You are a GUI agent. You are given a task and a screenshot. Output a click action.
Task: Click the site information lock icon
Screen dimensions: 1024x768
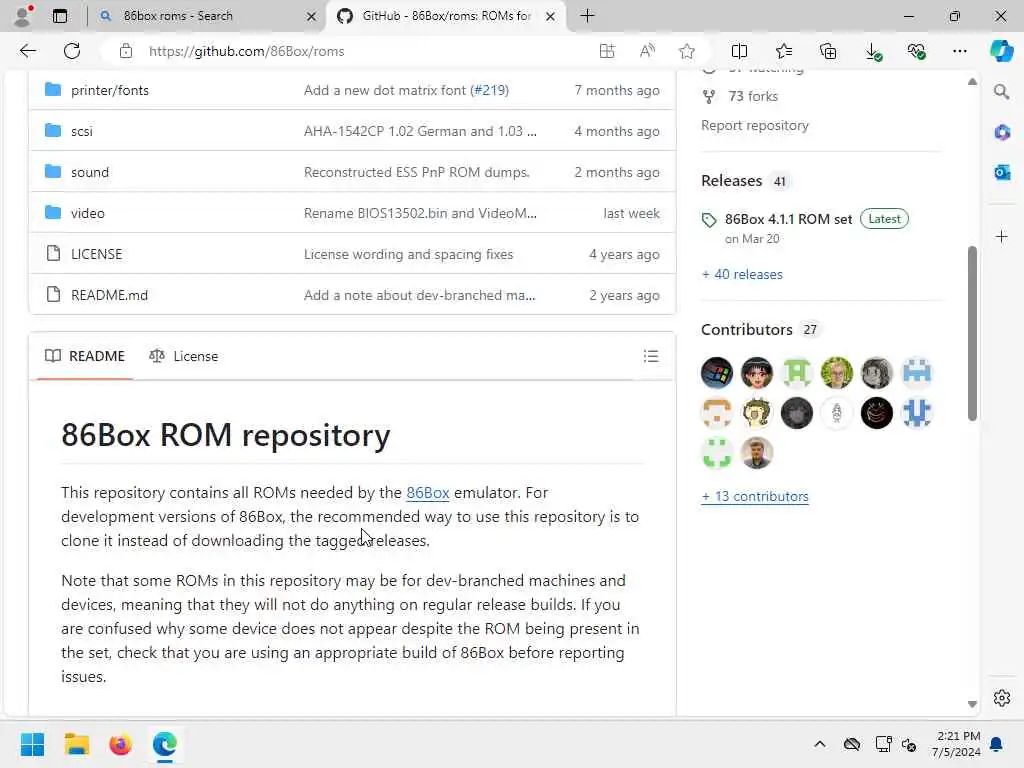click(x=126, y=51)
